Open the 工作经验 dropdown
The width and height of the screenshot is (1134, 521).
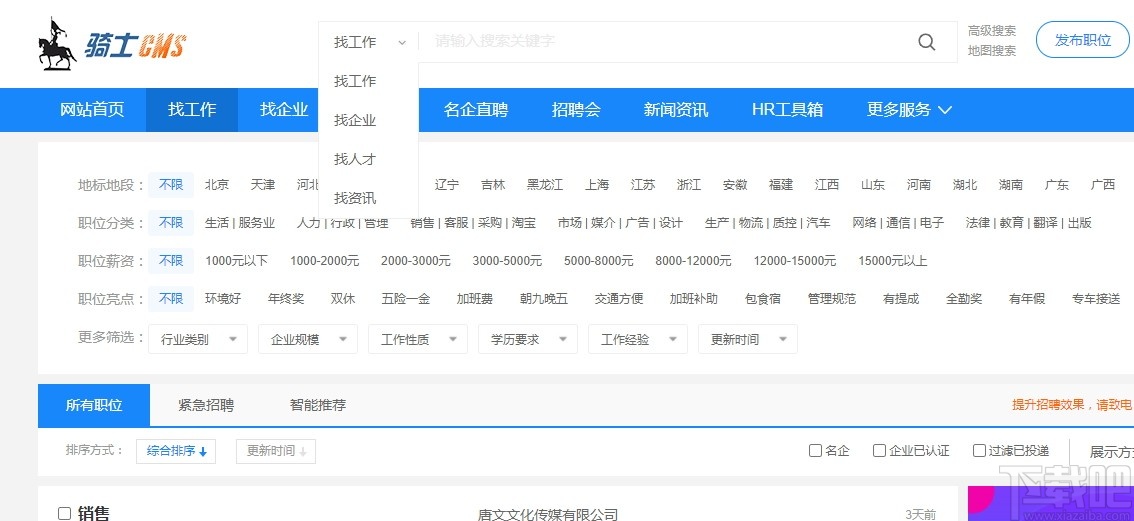pyautogui.click(x=638, y=339)
